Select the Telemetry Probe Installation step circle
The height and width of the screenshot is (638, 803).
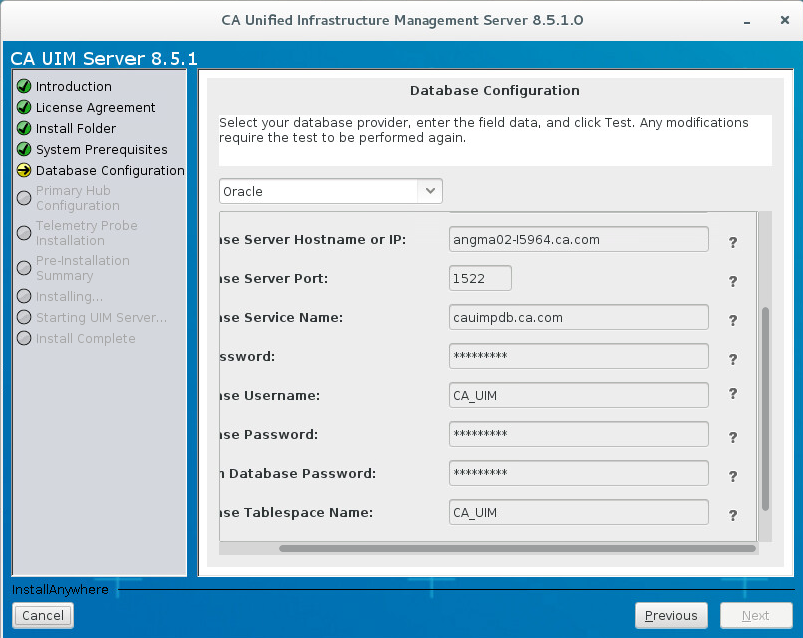point(22,232)
